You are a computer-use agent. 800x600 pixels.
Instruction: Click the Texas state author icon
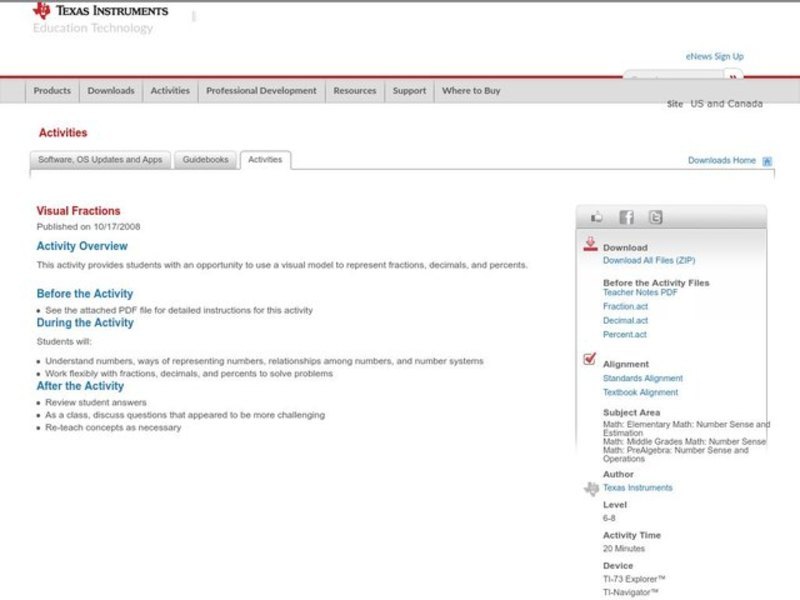click(591, 488)
